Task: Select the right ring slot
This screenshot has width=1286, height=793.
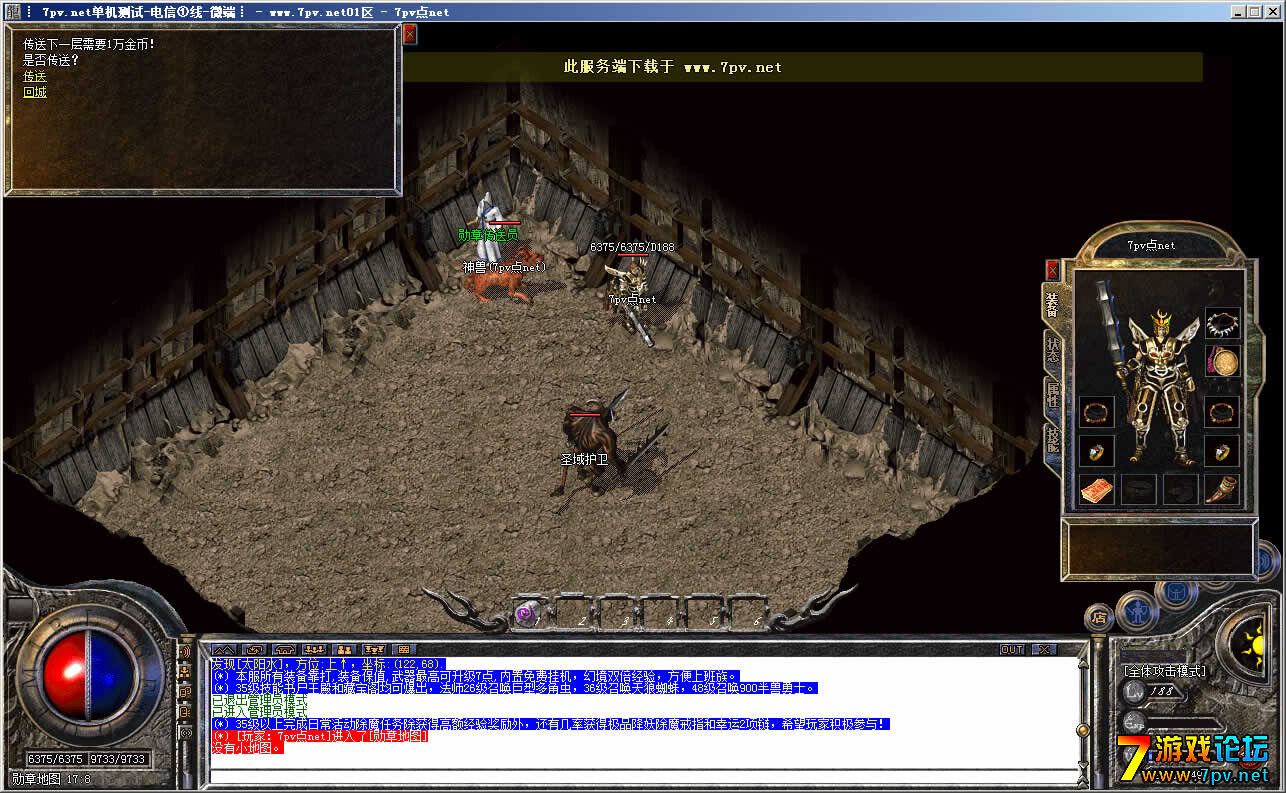Action: (1221, 451)
